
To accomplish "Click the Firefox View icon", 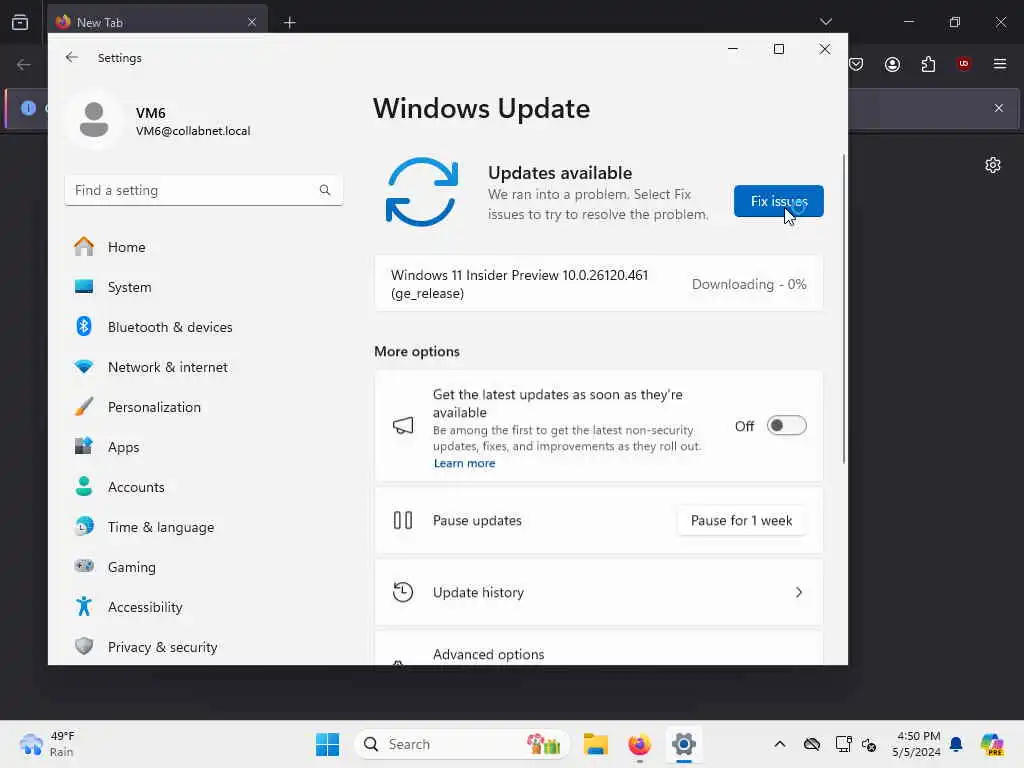I will pos(20,22).
